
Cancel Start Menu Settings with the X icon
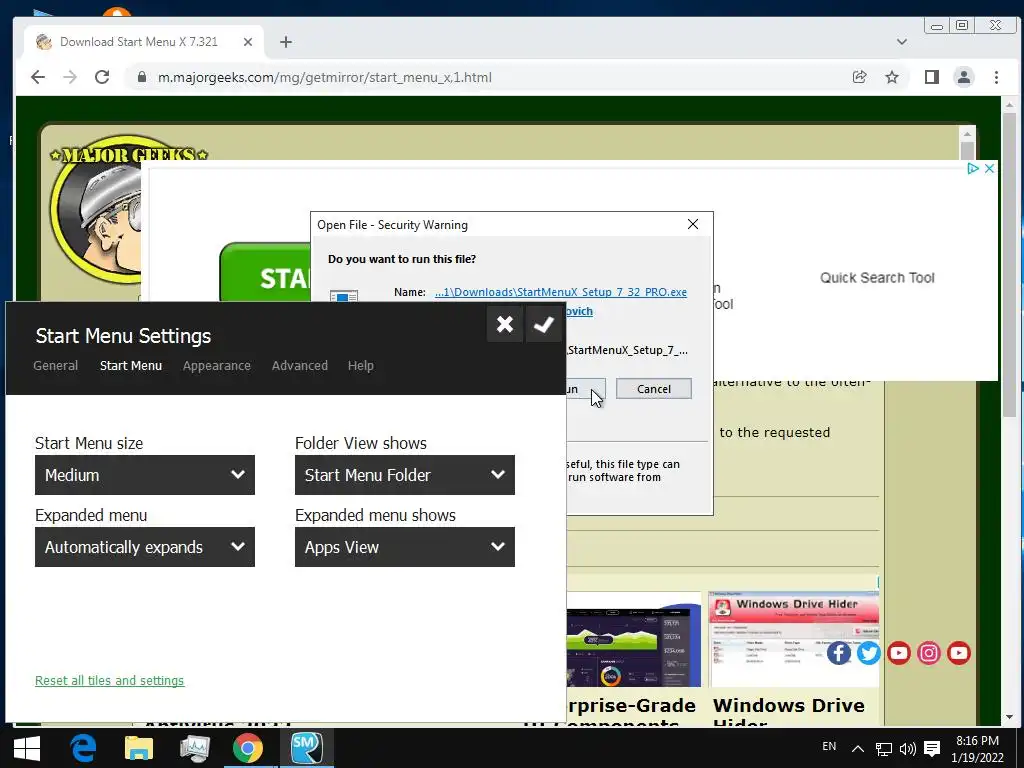[504, 324]
